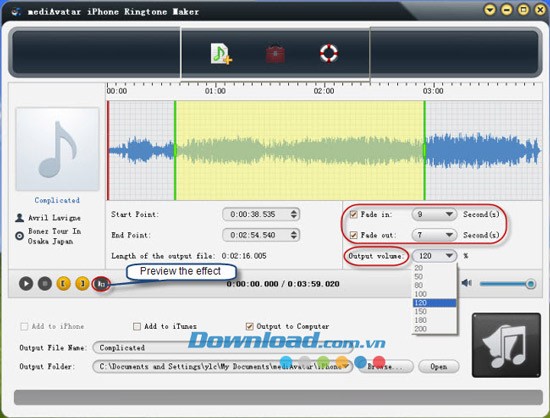This screenshot has width=550, height=418.
Task: Click the Open folder button
Action: click(x=439, y=366)
